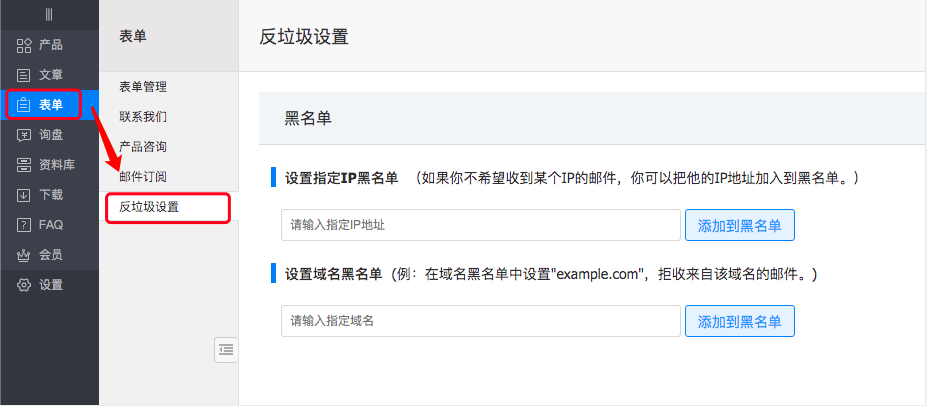Add the domain name to blacklist
The image size is (927, 406).
[739, 322]
